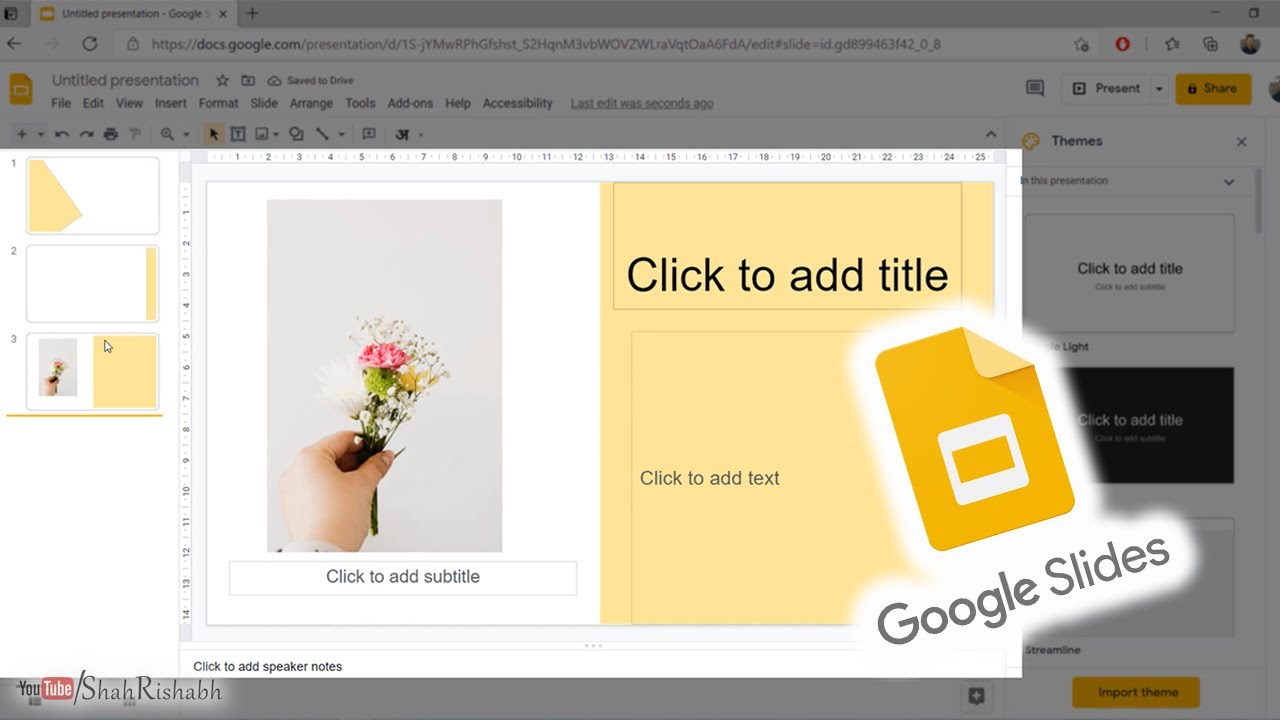The image size is (1280, 720).
Task: Select slide 1 thumbnail in filmstrip
Action: (x=92, y=195)
